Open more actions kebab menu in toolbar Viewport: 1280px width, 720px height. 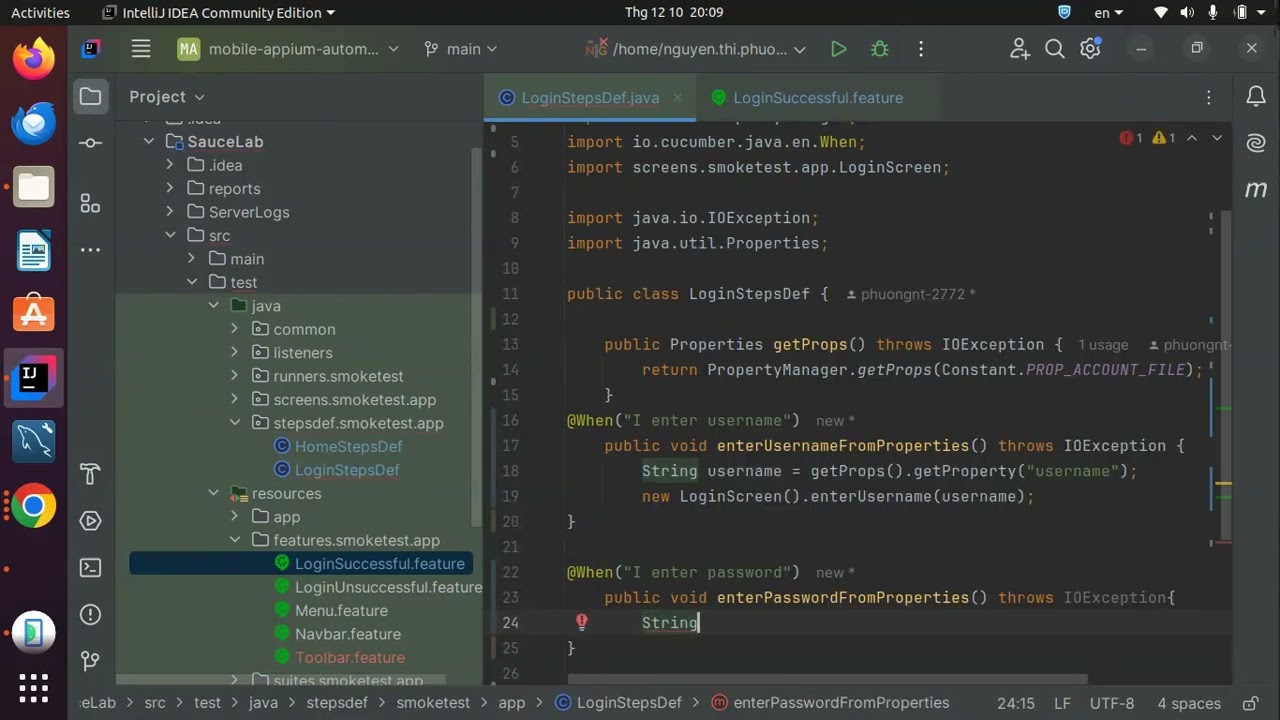pyautogui.click(x=921, y=48)
